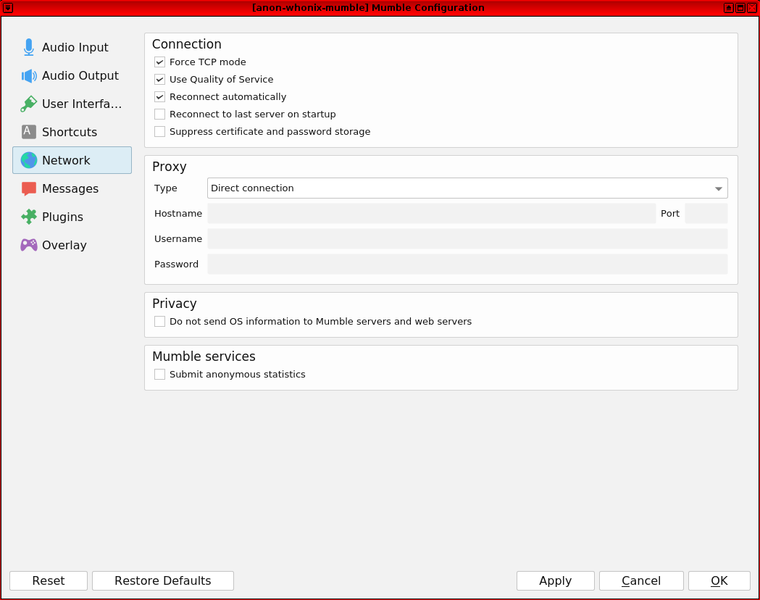
Task: Enable Do not send OS information
Action: point(160,322)
